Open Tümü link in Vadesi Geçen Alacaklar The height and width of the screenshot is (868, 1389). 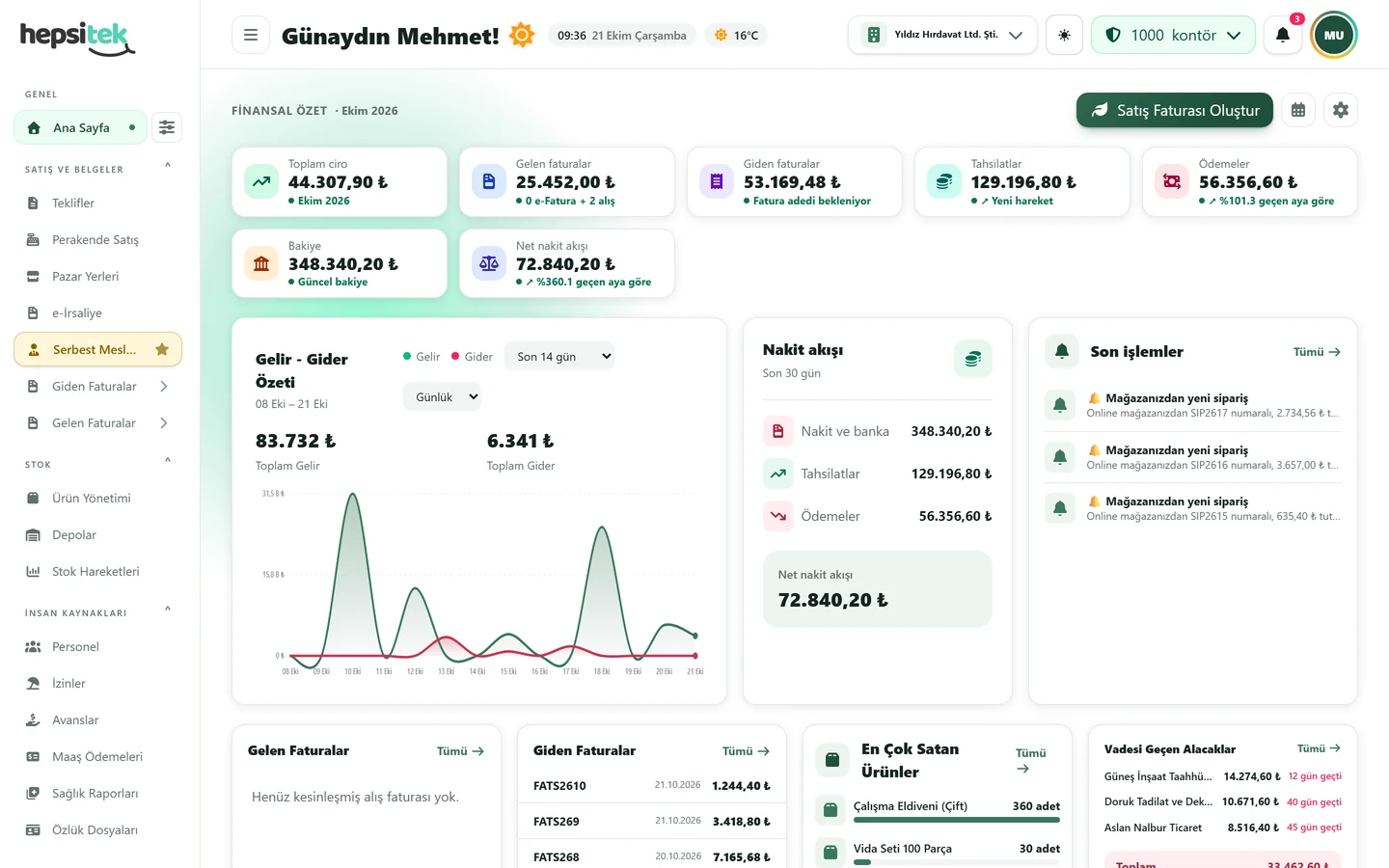click(1319, 748)
